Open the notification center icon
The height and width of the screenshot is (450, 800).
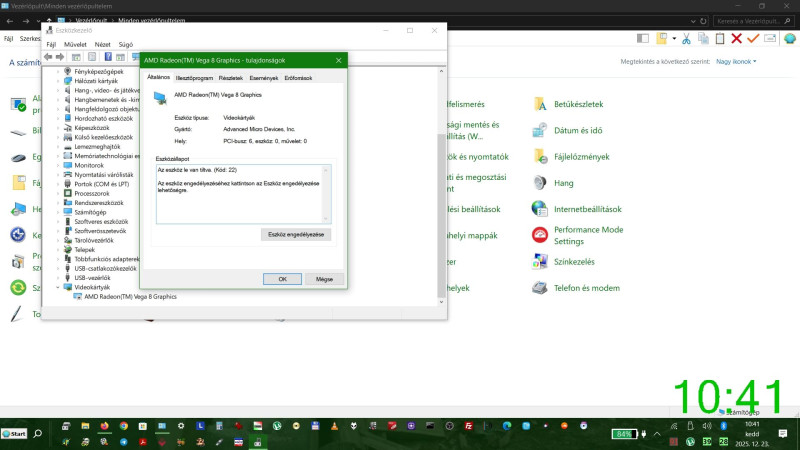[783, 434]
